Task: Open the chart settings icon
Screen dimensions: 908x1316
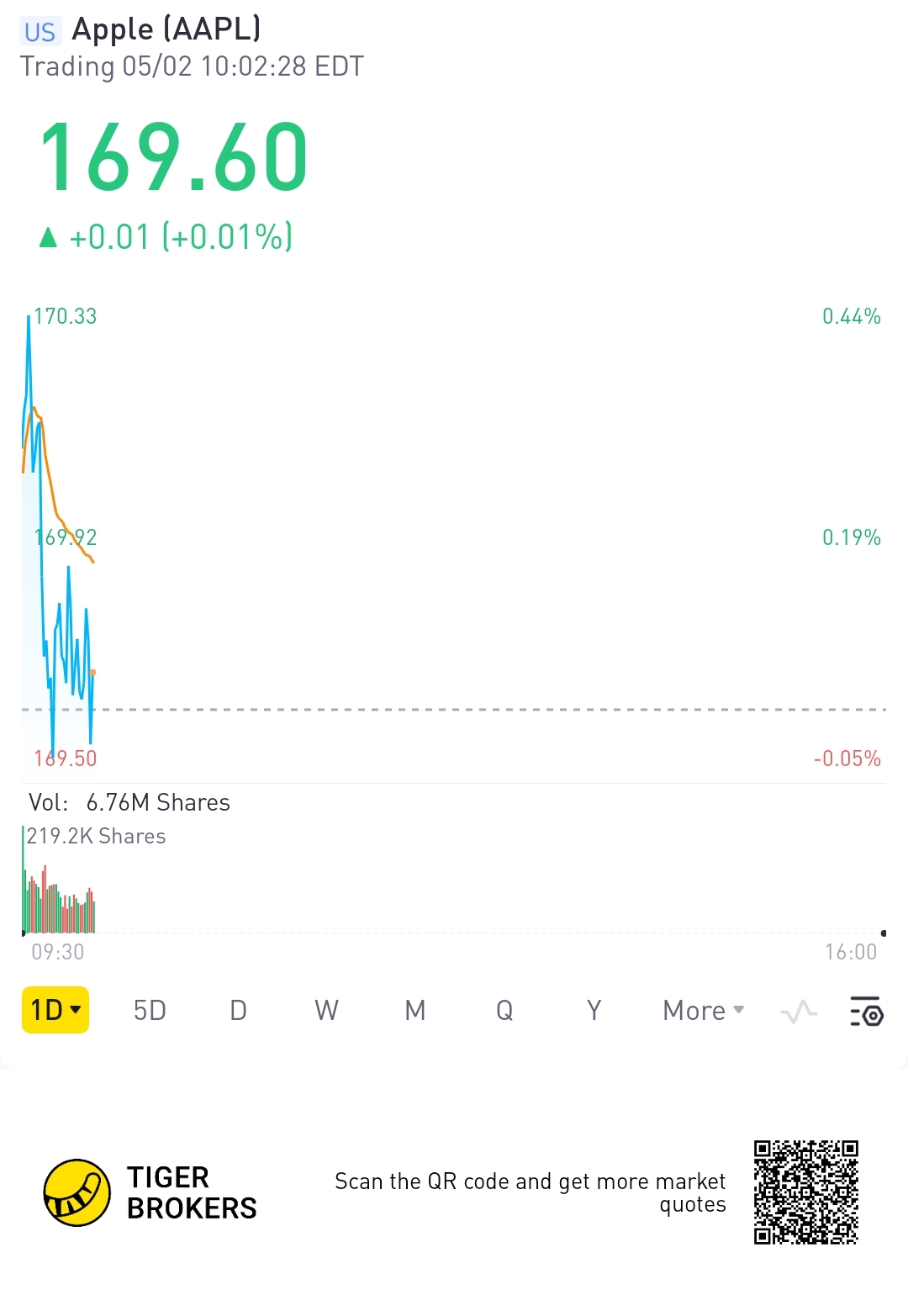Action: tap(866, 1011)
